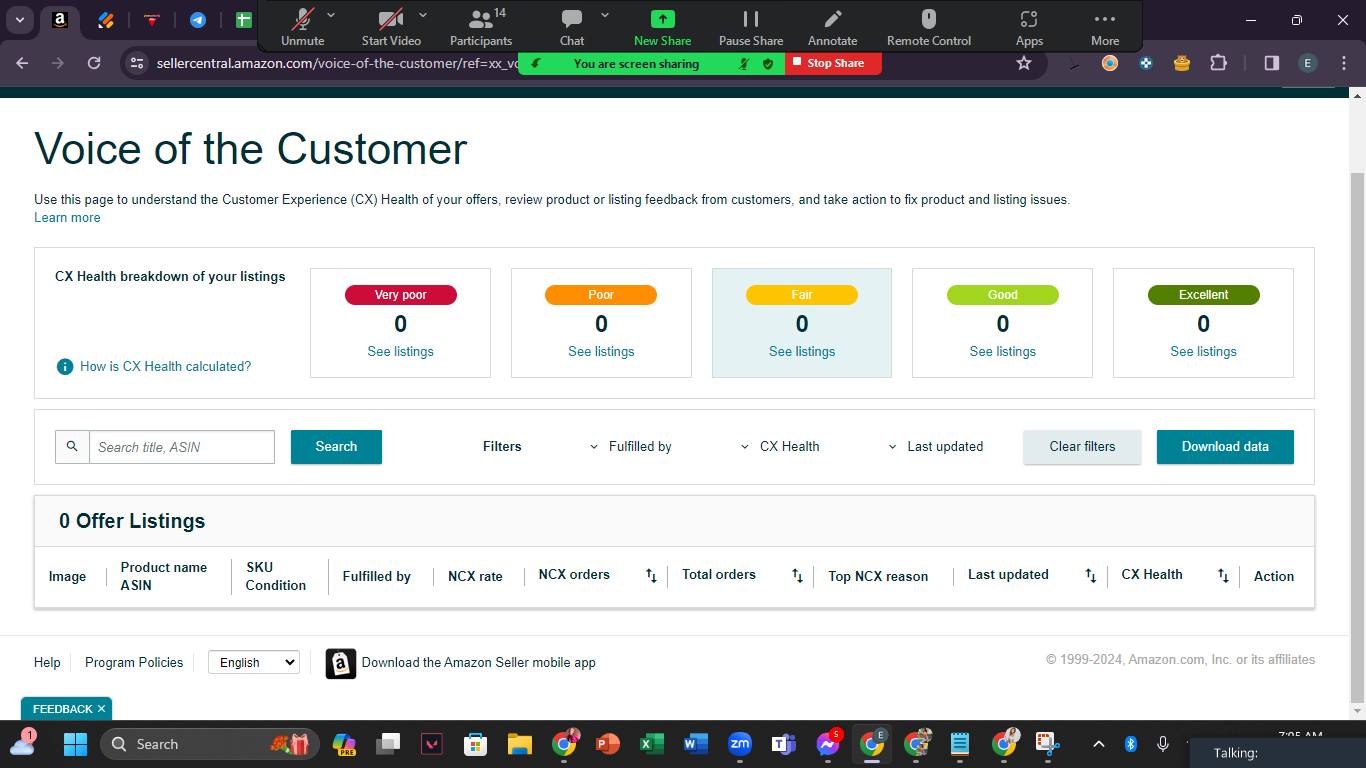Sort the table by NCX orders
1366x768 pixels.
[x=651, y=576]
